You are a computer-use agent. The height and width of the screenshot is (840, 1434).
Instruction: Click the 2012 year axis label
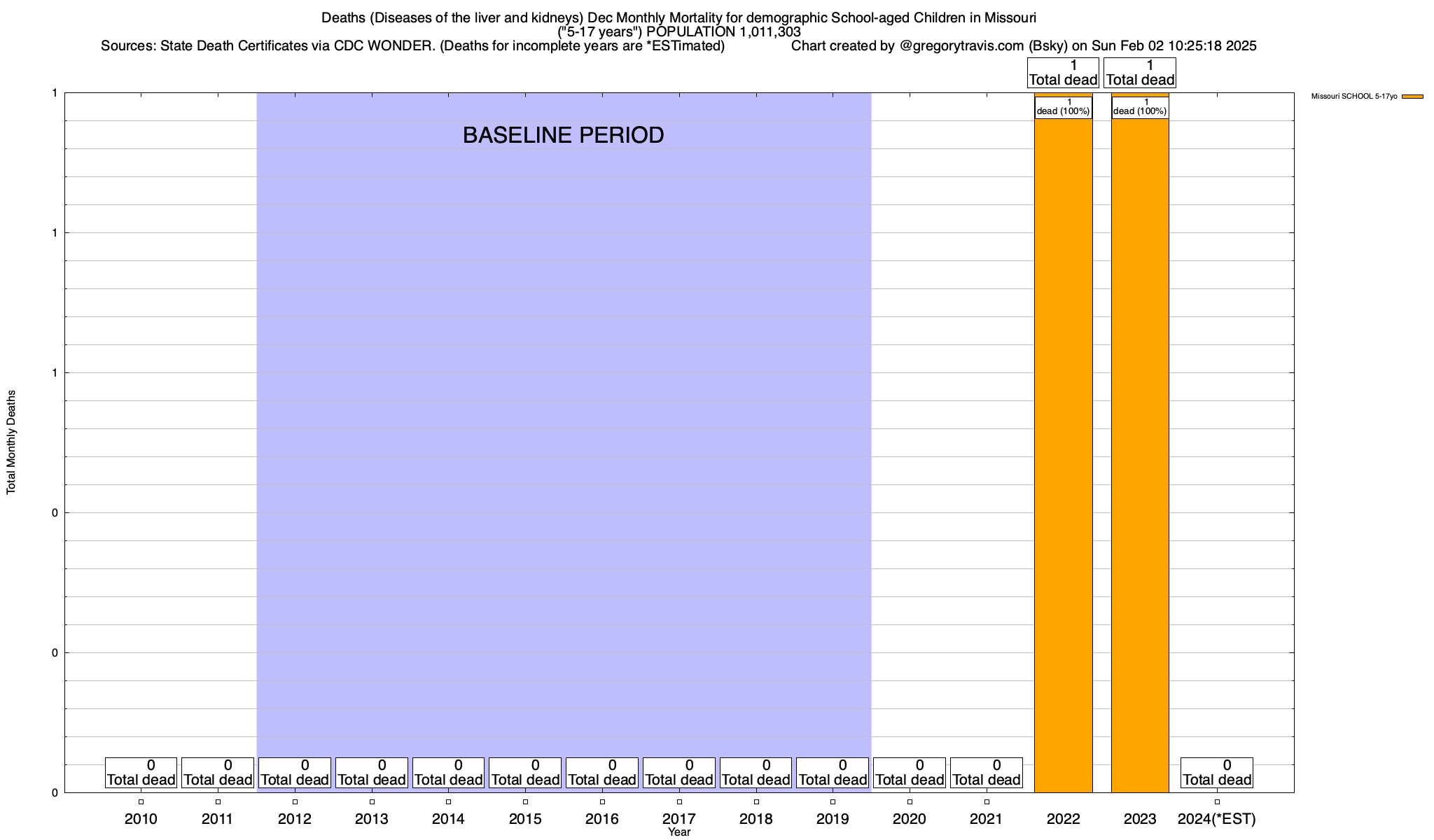coord(295,819)
